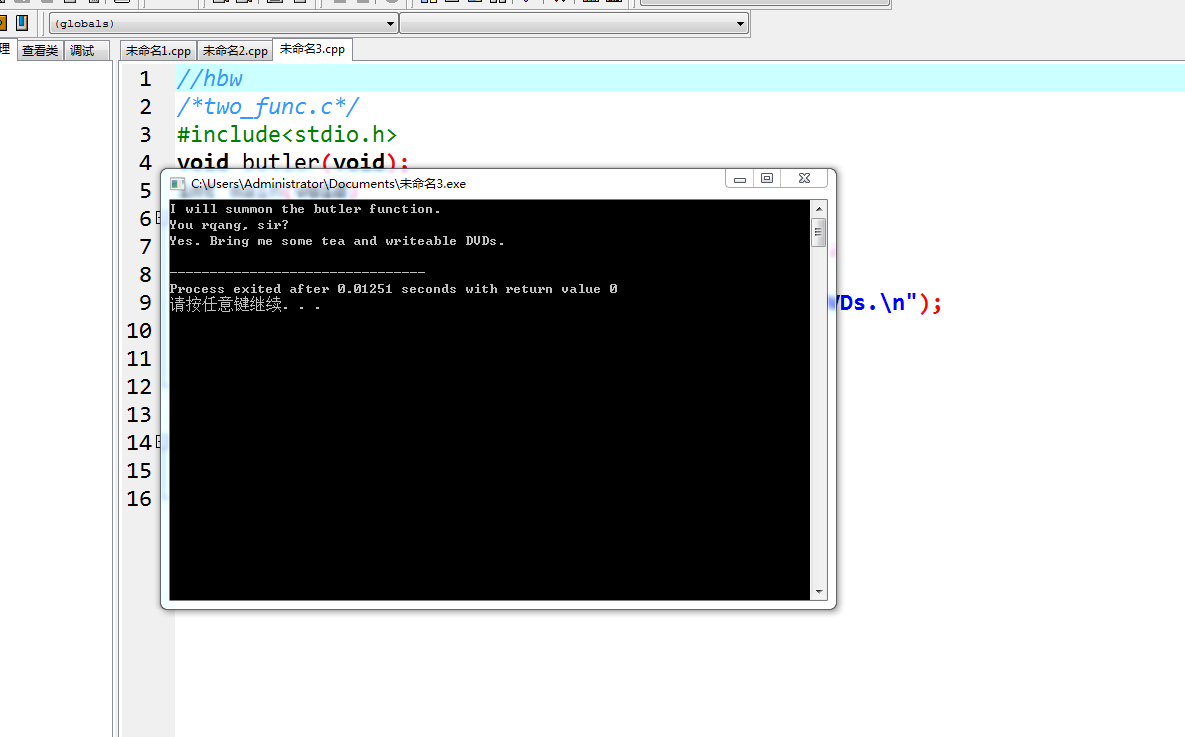Open the (globals) scope dropdown
1185x737 pixels.
[224, 23]
